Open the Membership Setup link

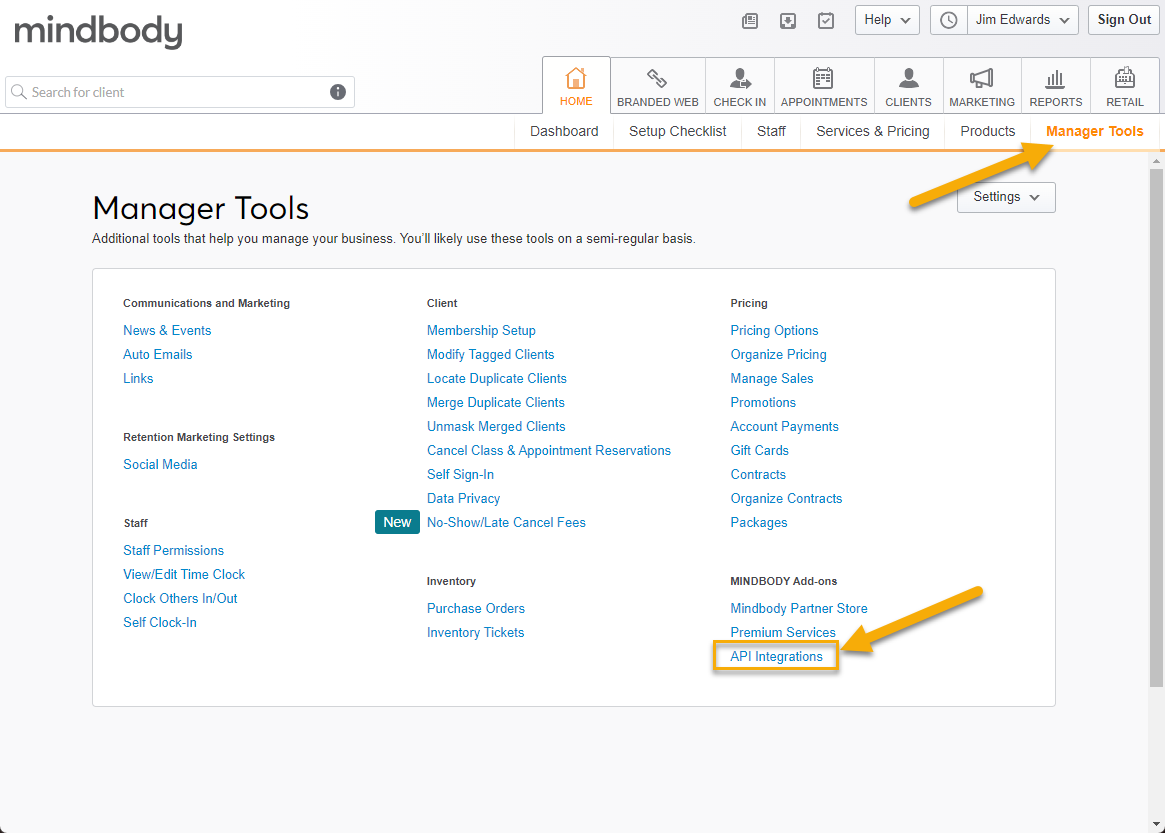tap(481, 331)
